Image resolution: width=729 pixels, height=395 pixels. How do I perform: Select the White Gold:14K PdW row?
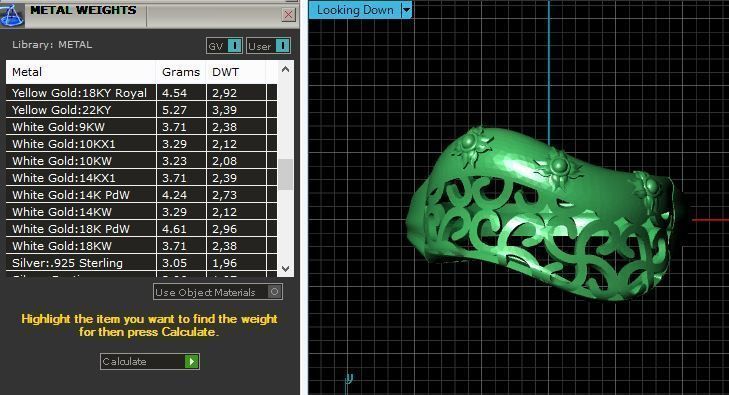[141, 195]
